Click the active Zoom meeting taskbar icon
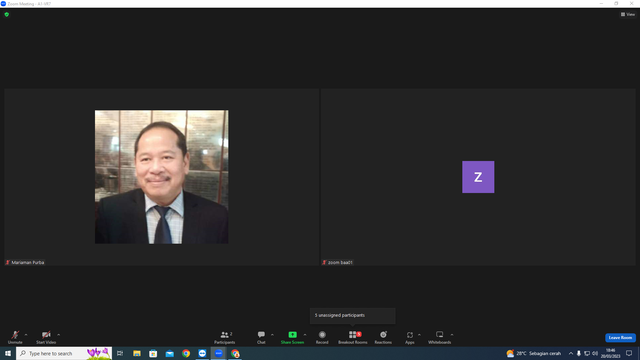This screenshot has height=360, width=640. [x=219, y=353]
